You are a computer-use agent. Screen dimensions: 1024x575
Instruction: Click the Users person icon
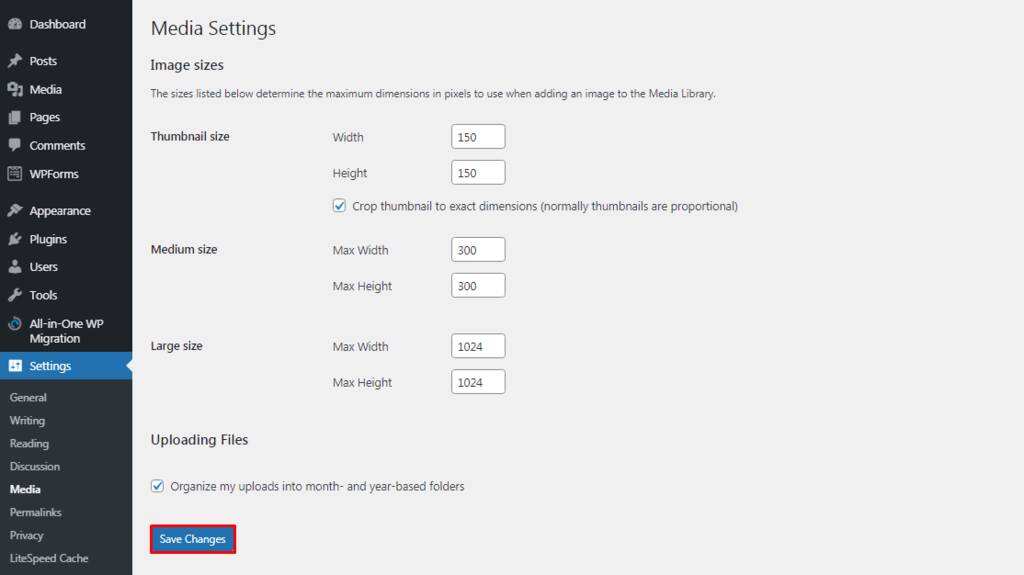[15, 267]
